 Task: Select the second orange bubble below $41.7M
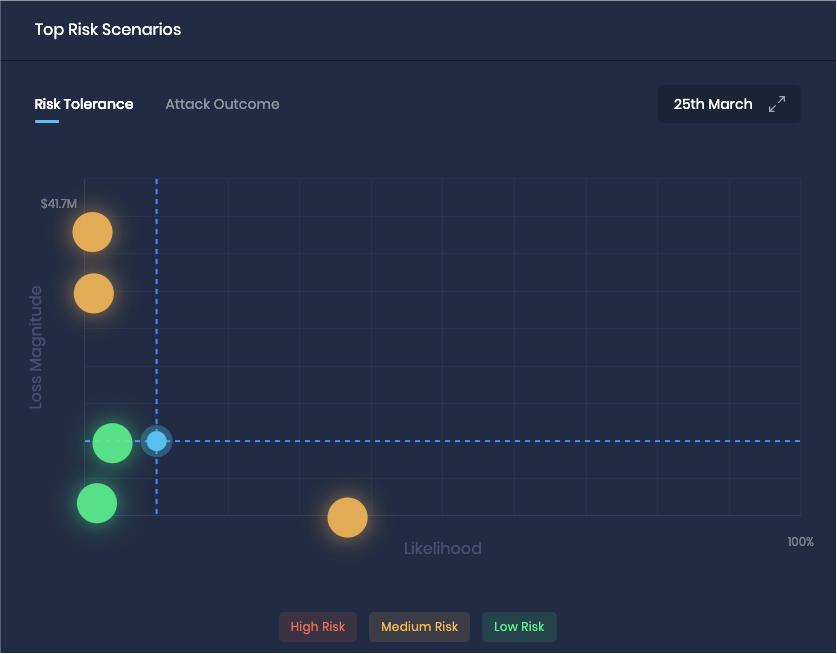tap(93, 293)
